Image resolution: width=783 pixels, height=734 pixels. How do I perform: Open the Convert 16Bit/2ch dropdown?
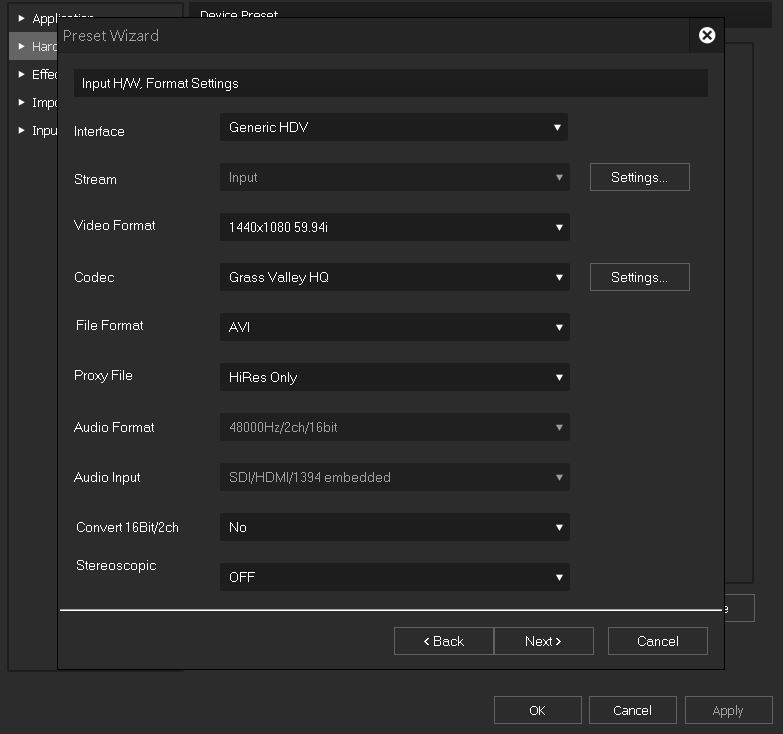click(394, 527)
